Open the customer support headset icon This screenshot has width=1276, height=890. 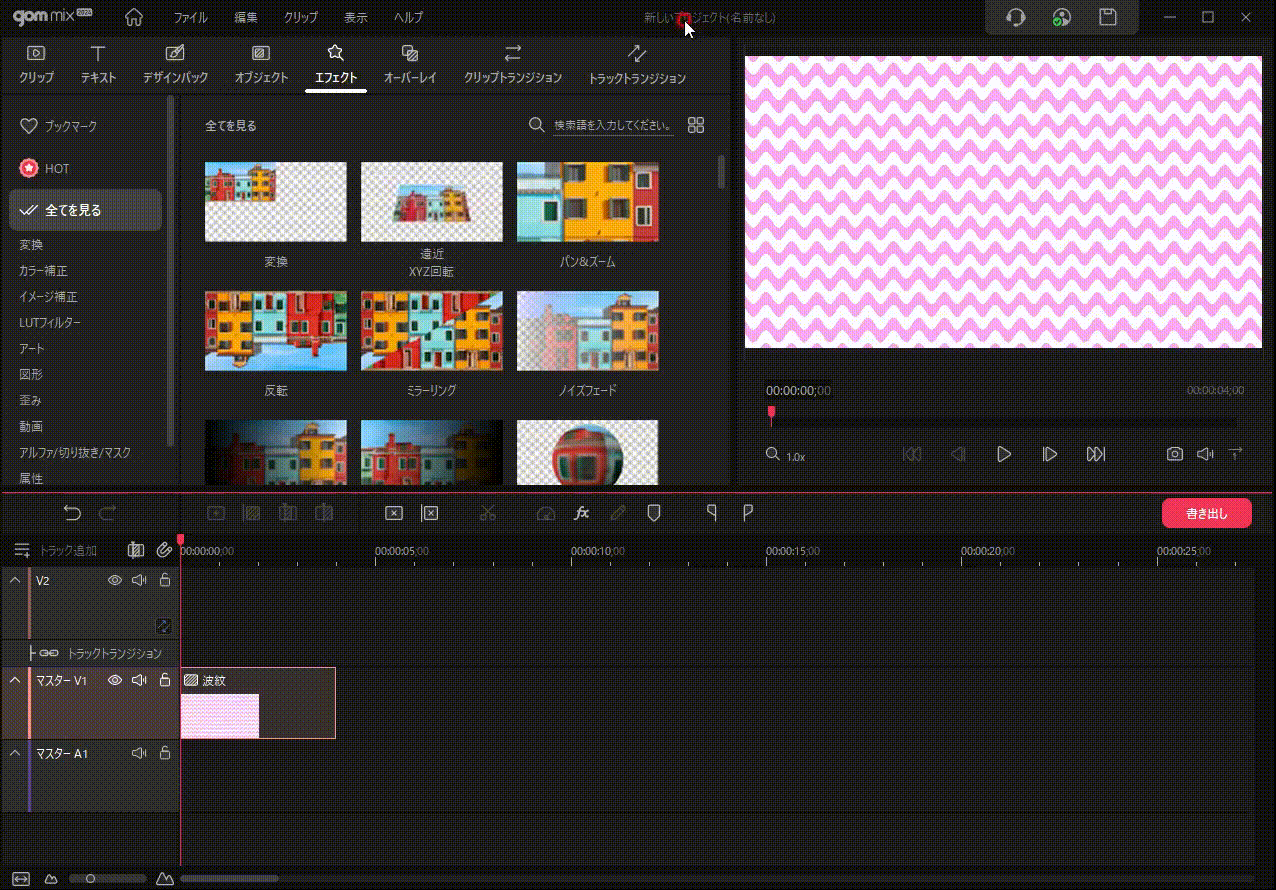[x=1015, y=17]
